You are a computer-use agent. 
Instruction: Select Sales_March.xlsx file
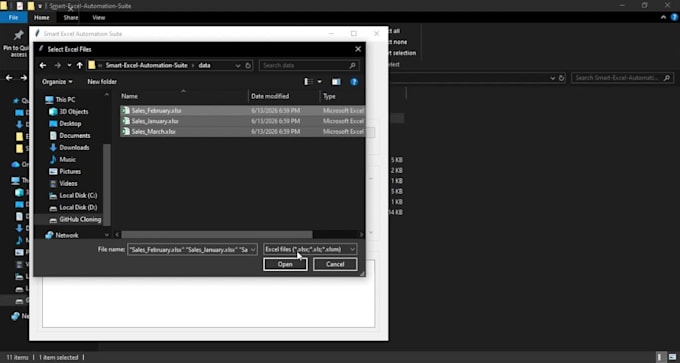click(242, 131)
